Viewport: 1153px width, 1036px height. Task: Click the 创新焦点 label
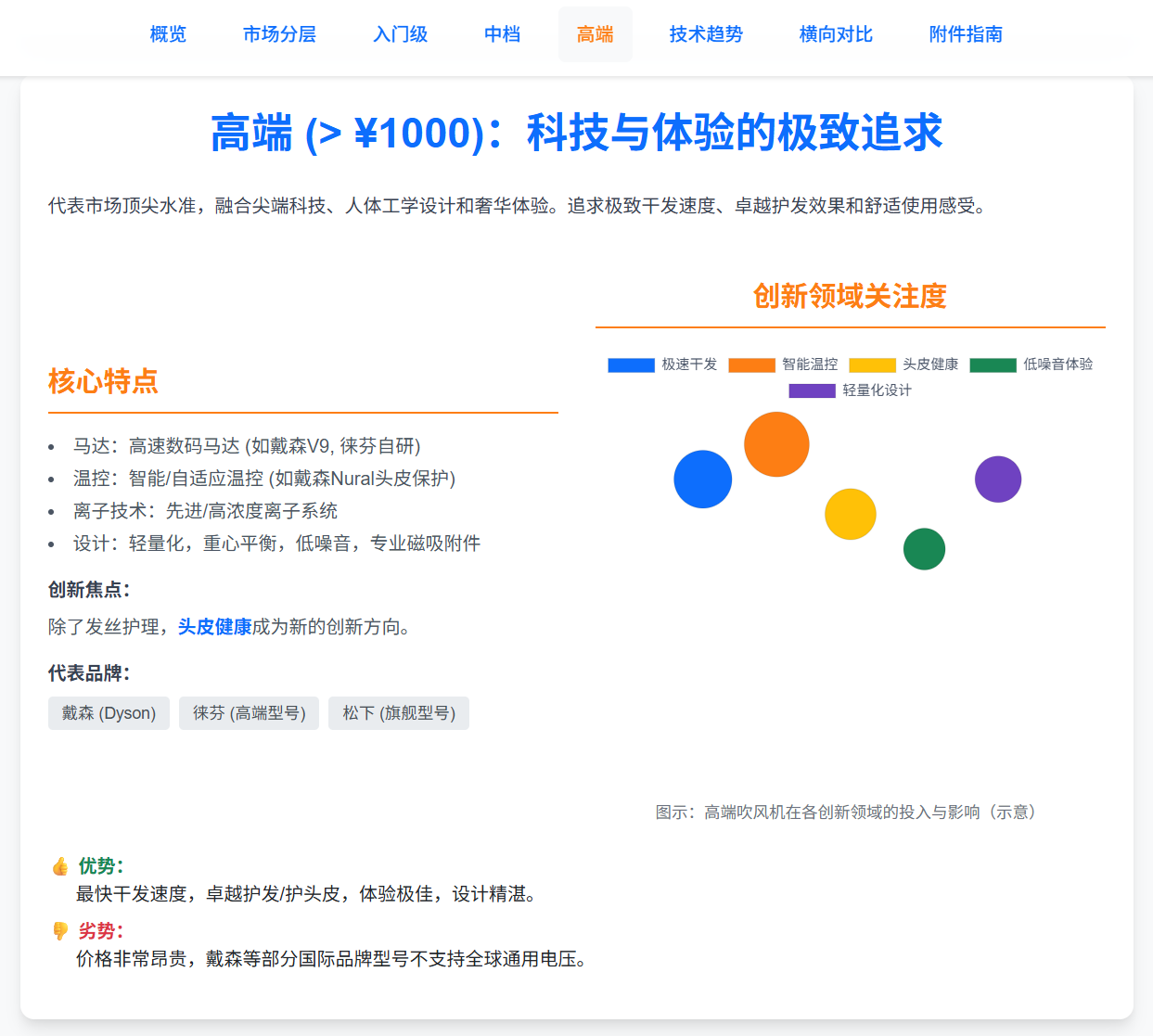click(x=89, y=590)
